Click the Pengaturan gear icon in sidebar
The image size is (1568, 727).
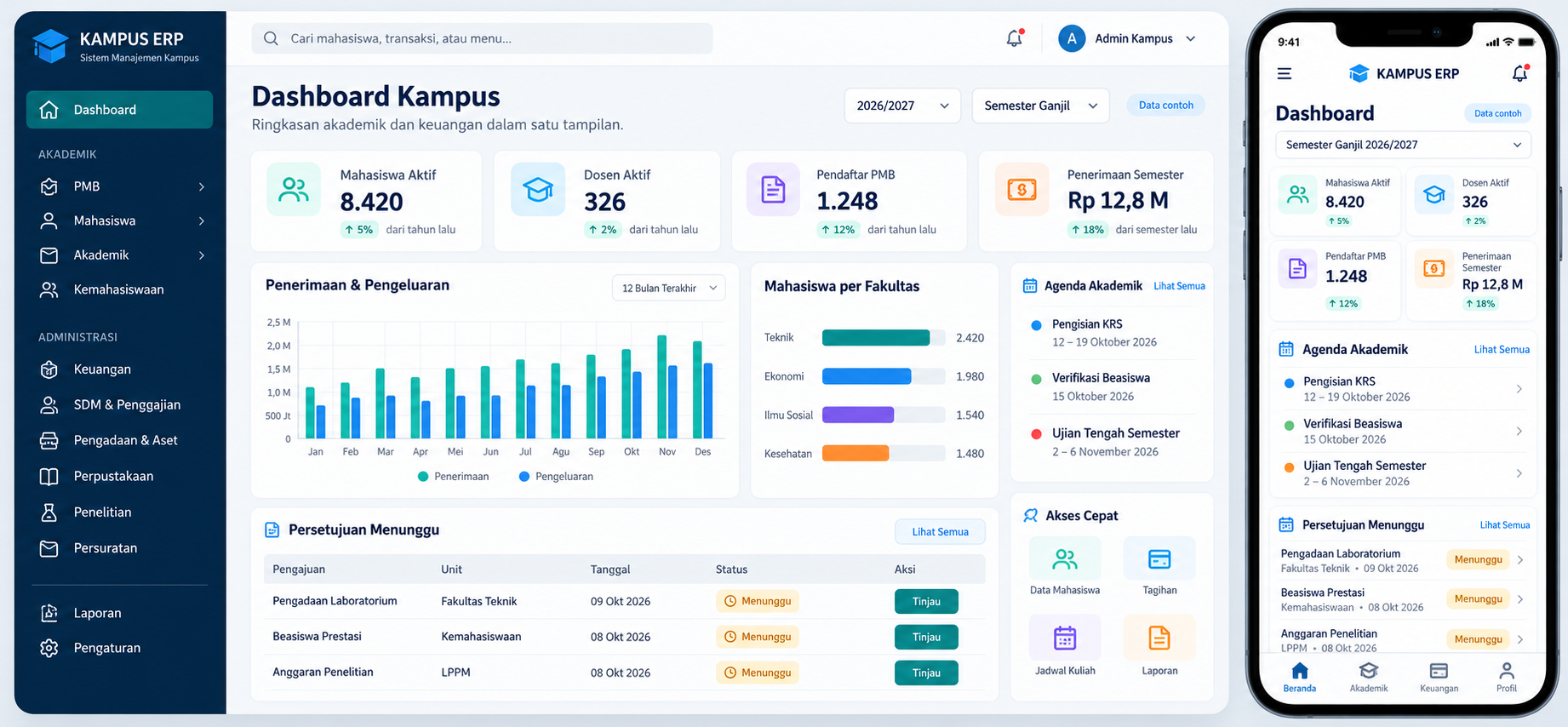pos(49,648)
